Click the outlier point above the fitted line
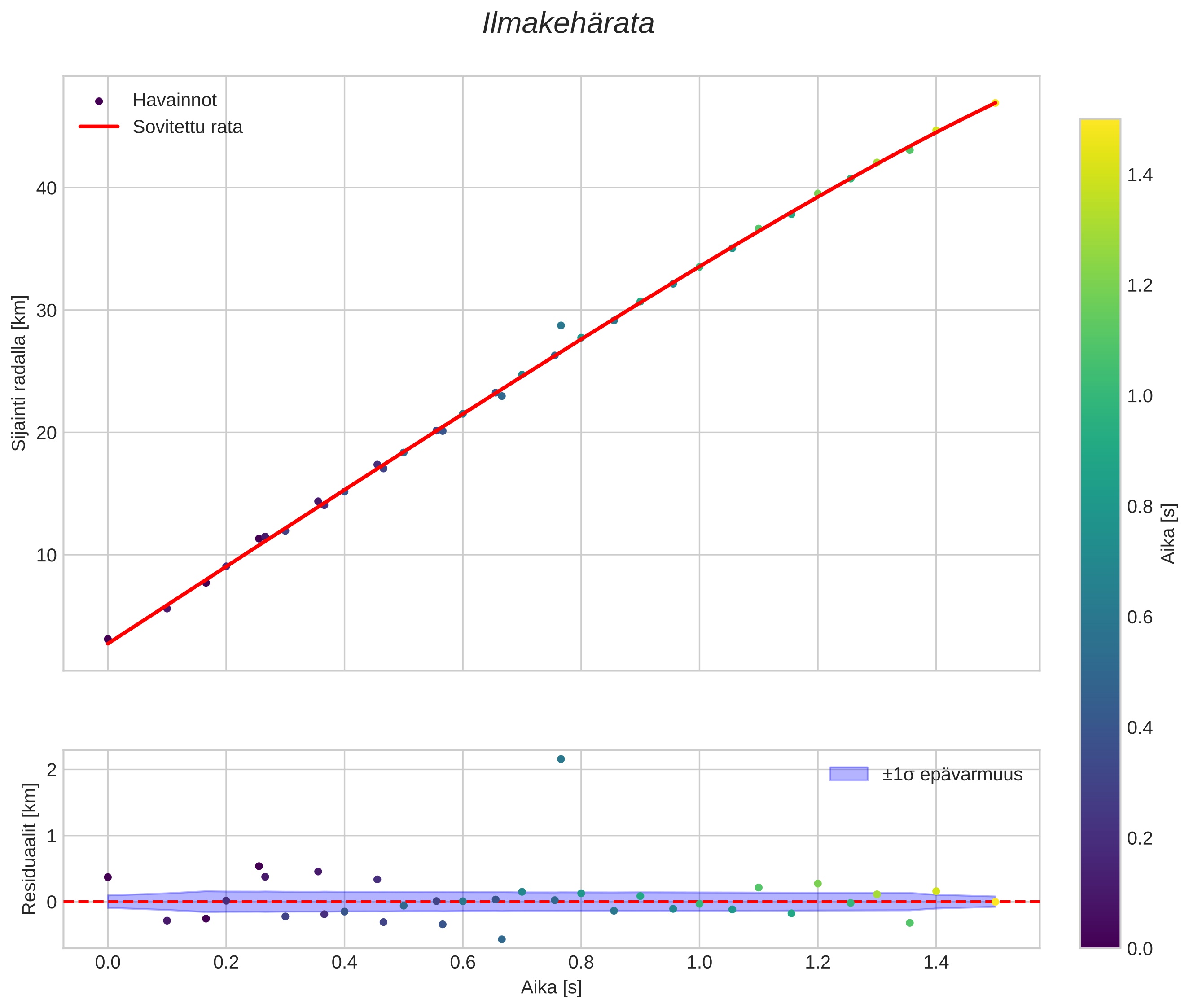1189x1008 pixels. click(561, 325)
